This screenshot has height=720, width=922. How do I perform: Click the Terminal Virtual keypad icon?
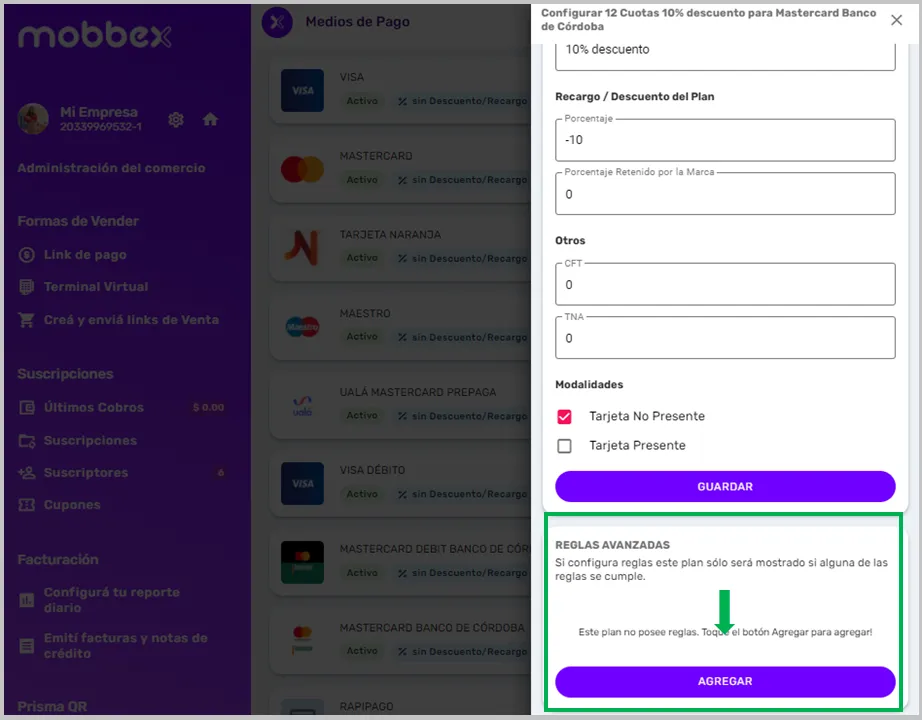(26, 287)
